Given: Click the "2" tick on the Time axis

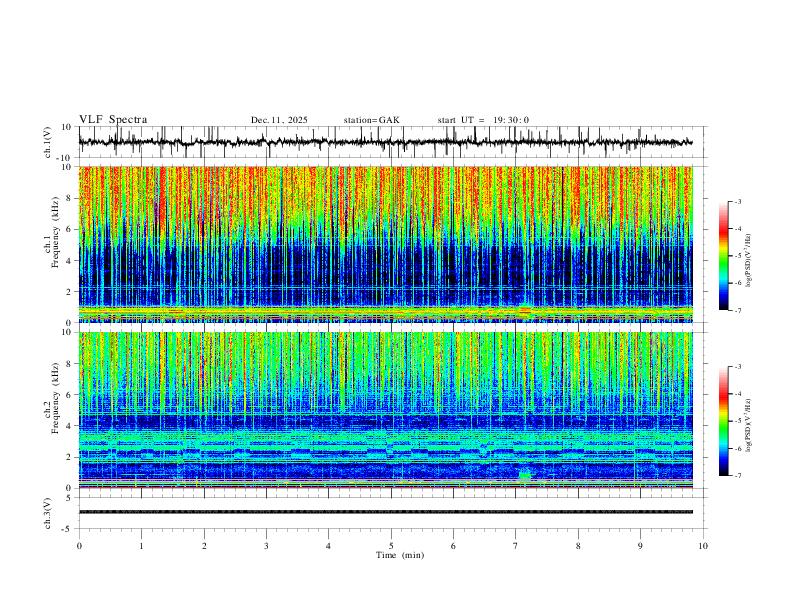Looking at the screenshot, I should (x=204, y=546).
